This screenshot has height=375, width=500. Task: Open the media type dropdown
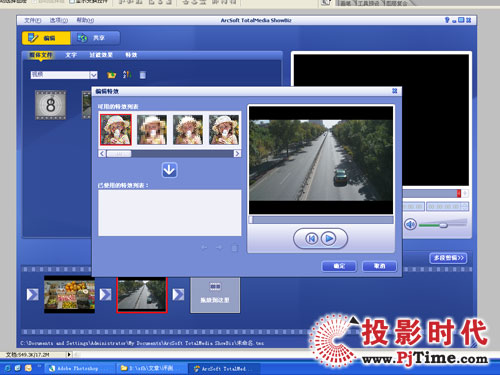click(93, 75)
